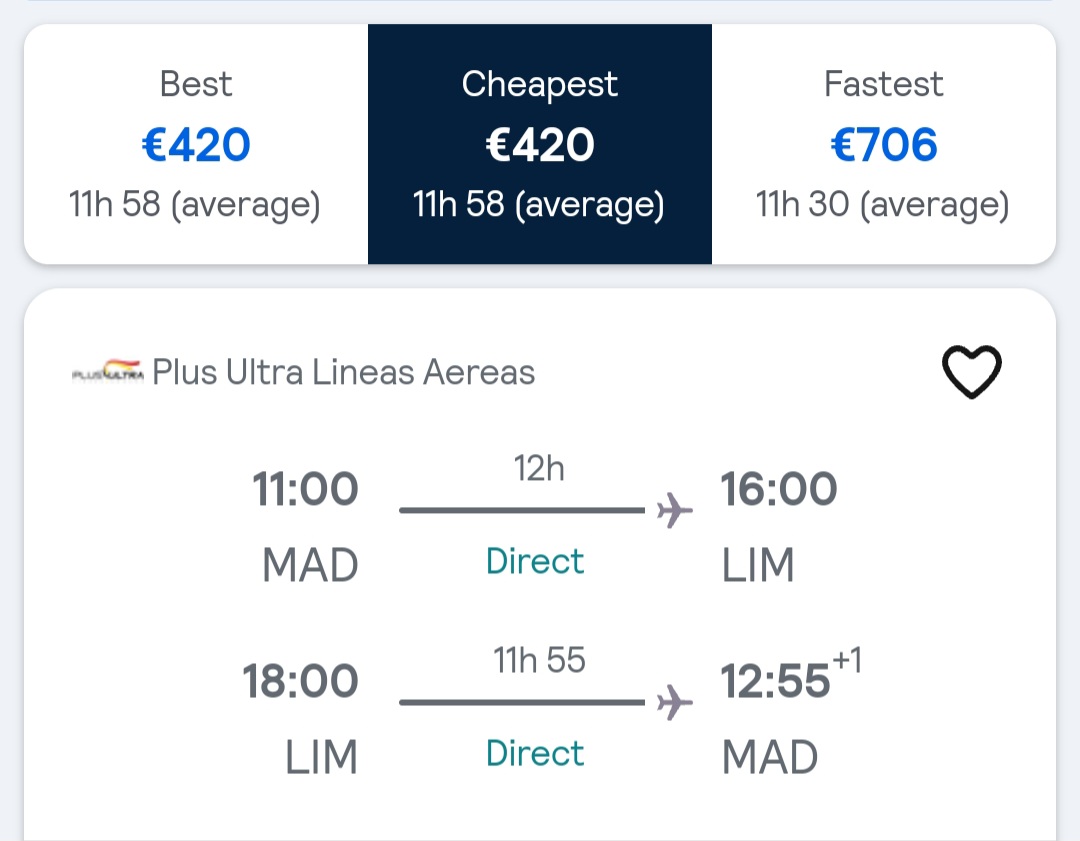This screenshot has height=841, width=1080.
Task: Select the 16:00 LIM arrival time
Action: pos(778,489)
